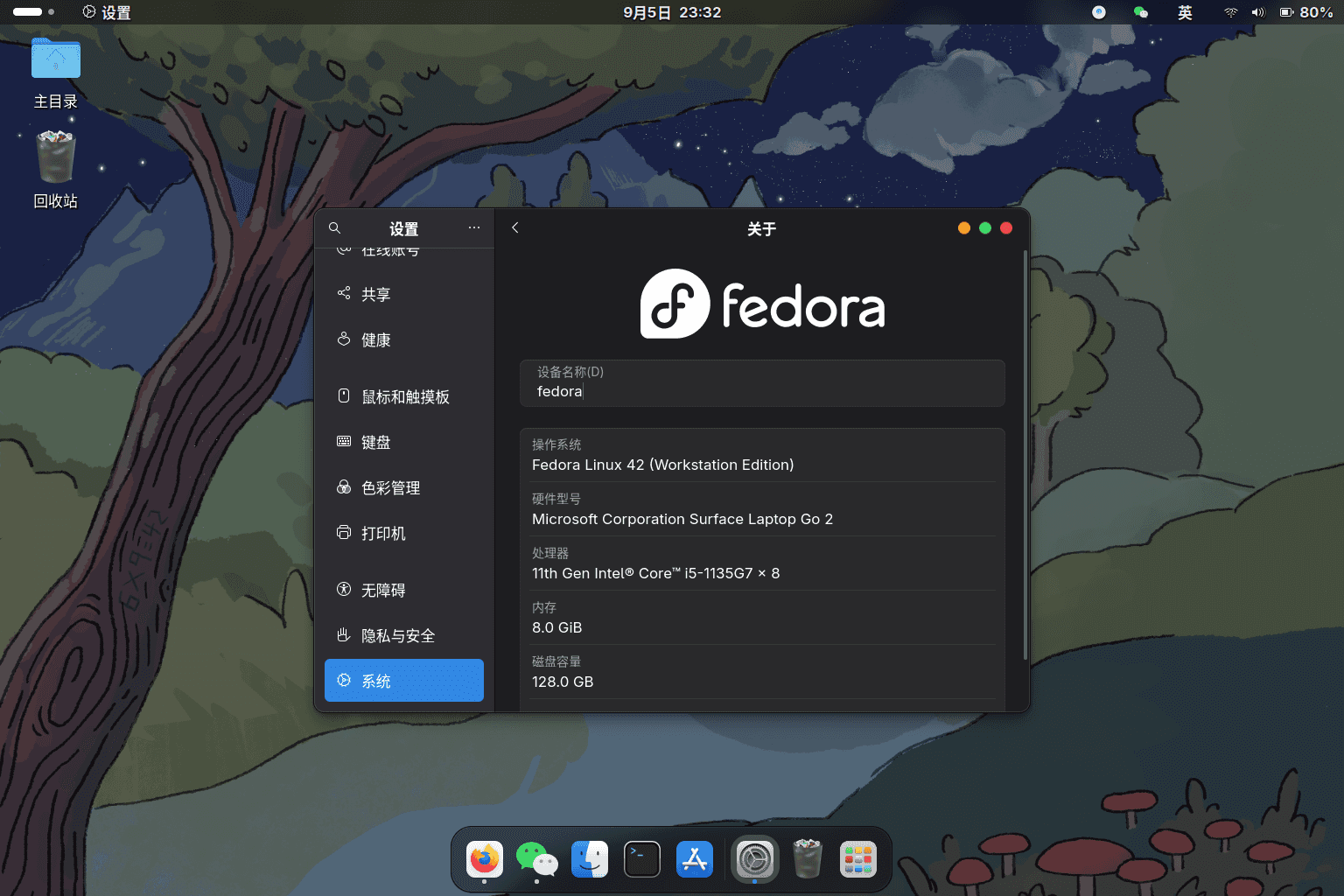Go back using the left chevron
Viewport: 1344px width, 896px height.
[515, 228]
